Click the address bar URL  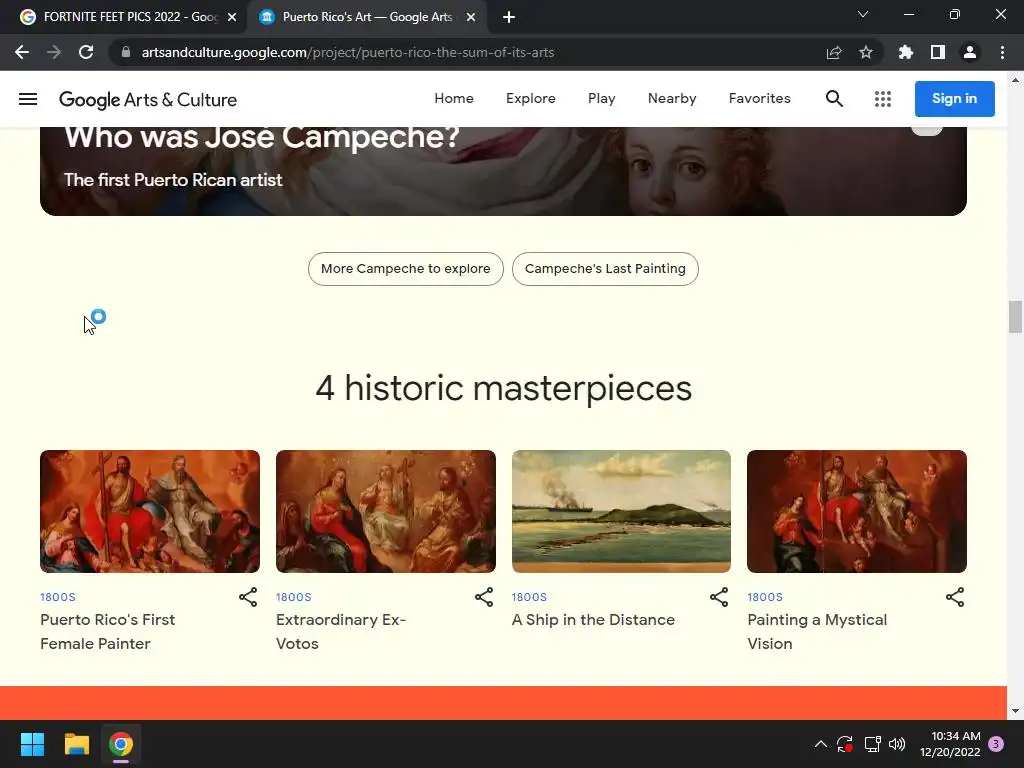coord(347,52)
